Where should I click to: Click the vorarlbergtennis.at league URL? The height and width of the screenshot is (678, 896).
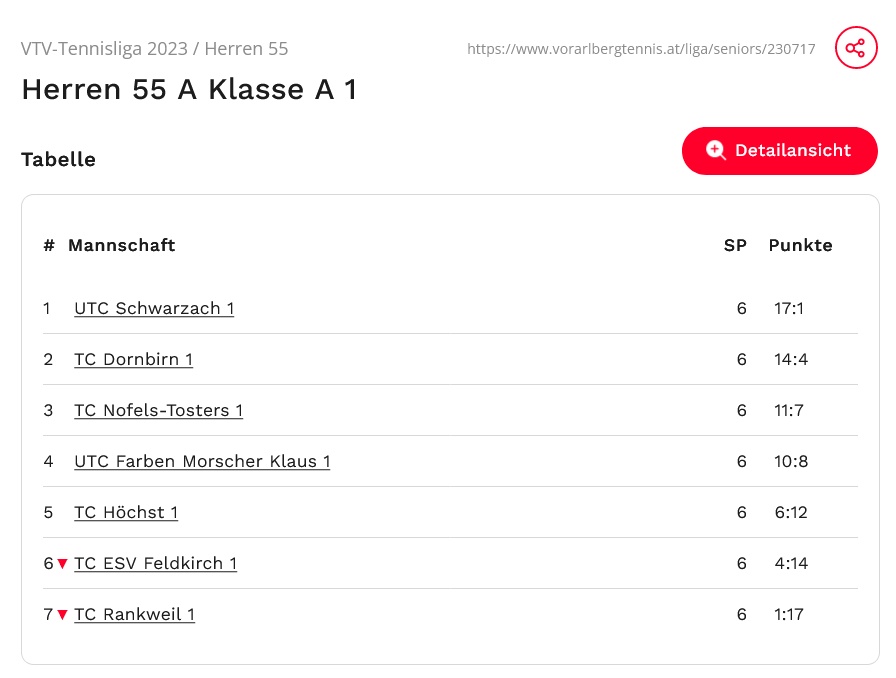(x=641, y=49)
